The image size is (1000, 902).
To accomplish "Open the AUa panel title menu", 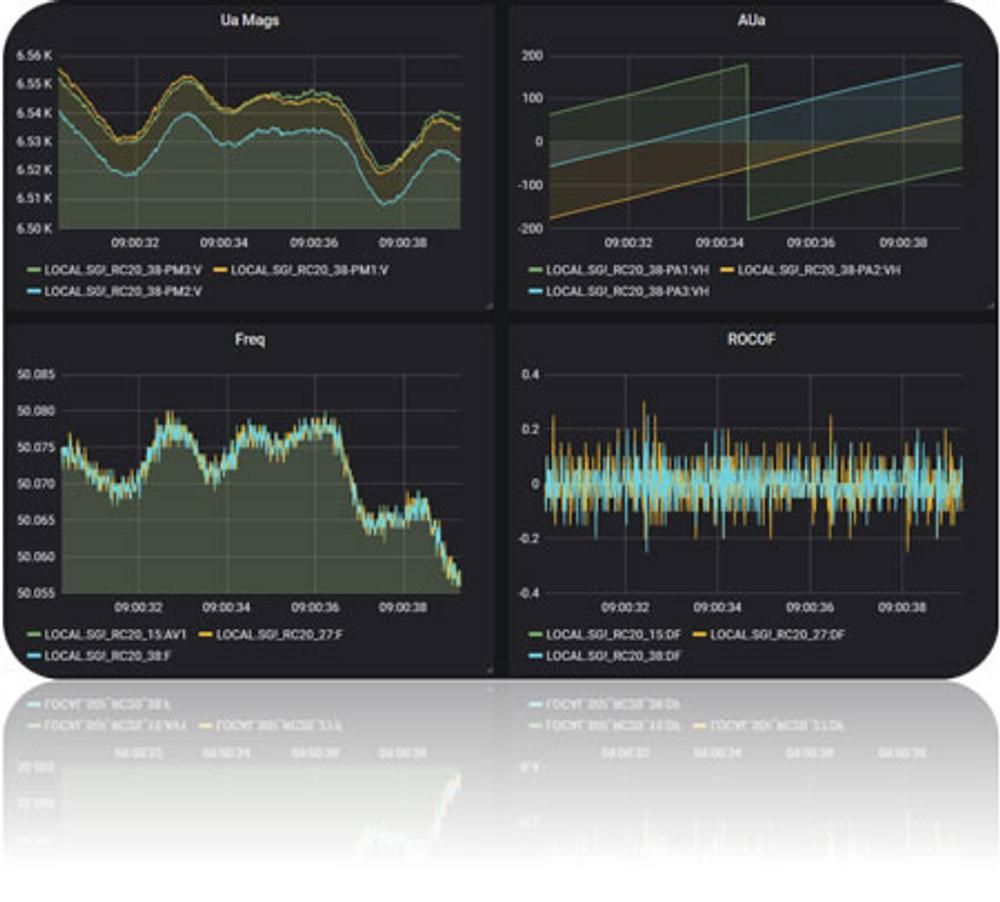I will (751, 20).
